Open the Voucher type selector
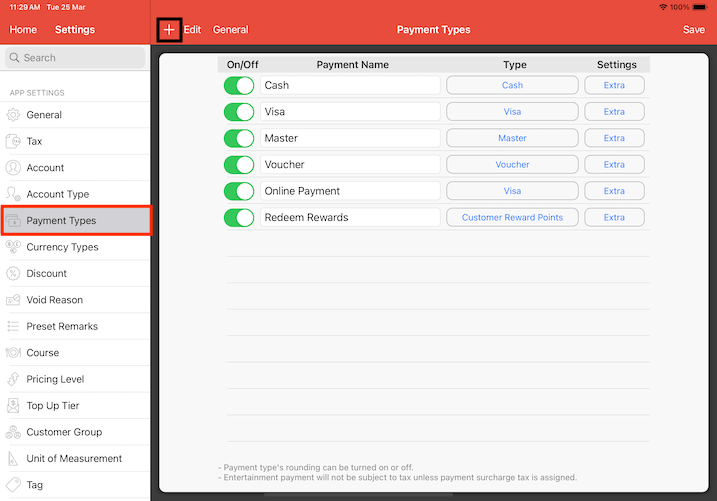This screenshot has height=501, width=717. pyautogui.click(x=512, y=165)
